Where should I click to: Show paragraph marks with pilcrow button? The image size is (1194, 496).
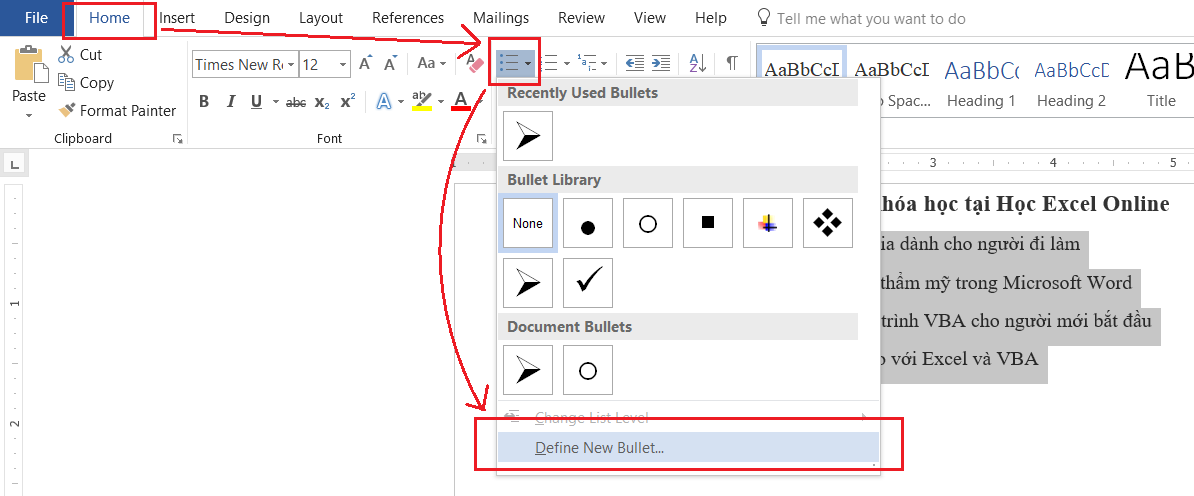732,63
